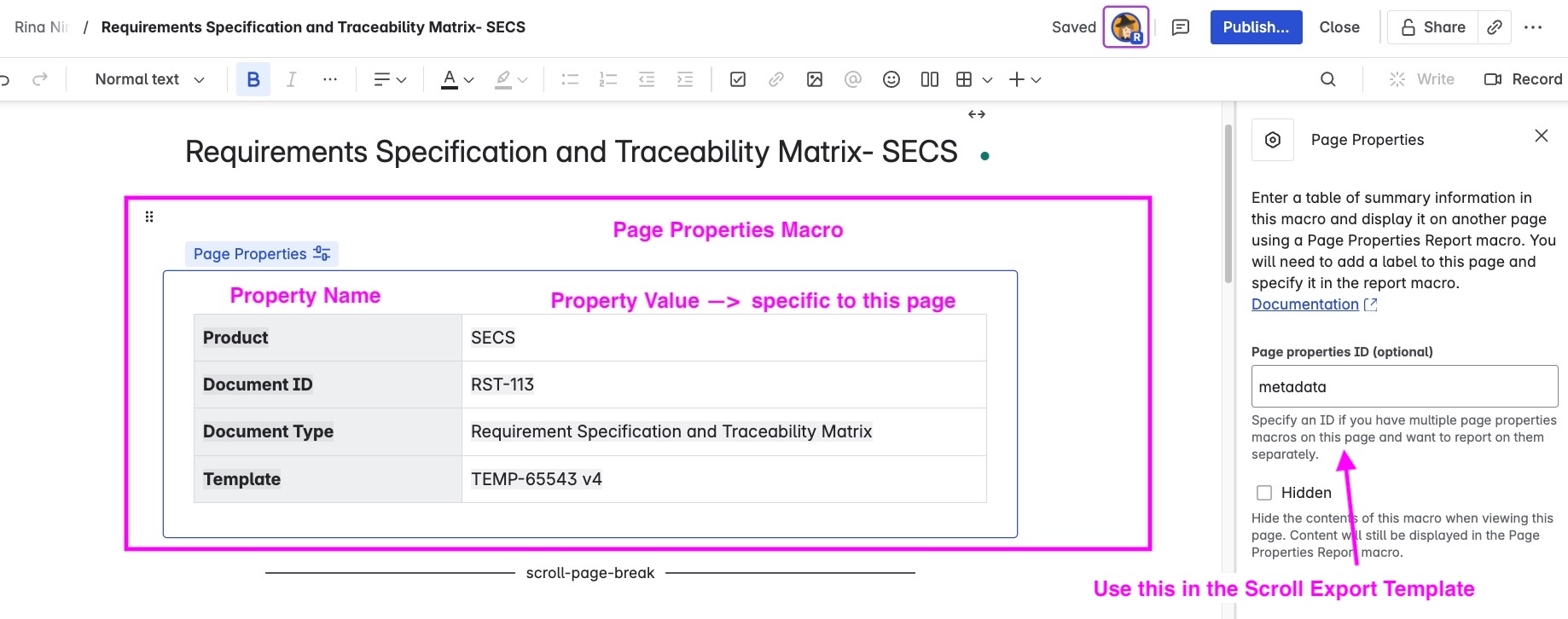Open more text formatting options
Image resolution: width=1568 pixels, height=619 pixels.
tap(330, 79)
